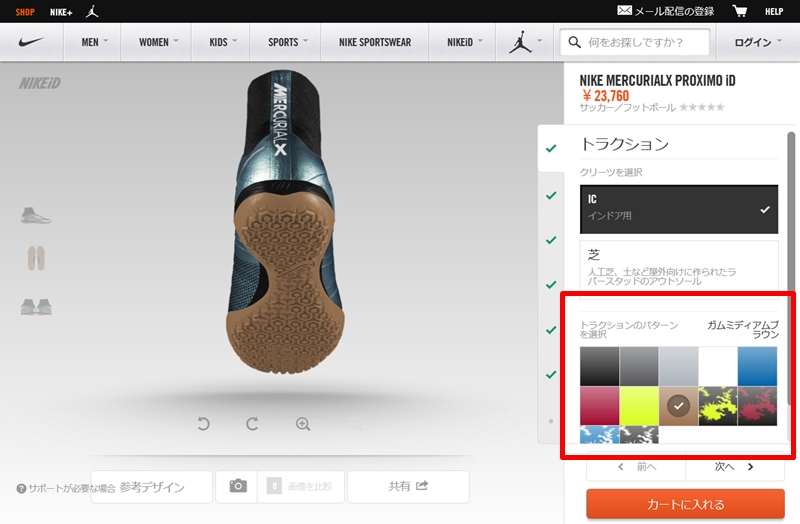Open the shopping cart icon

point(740,11)
